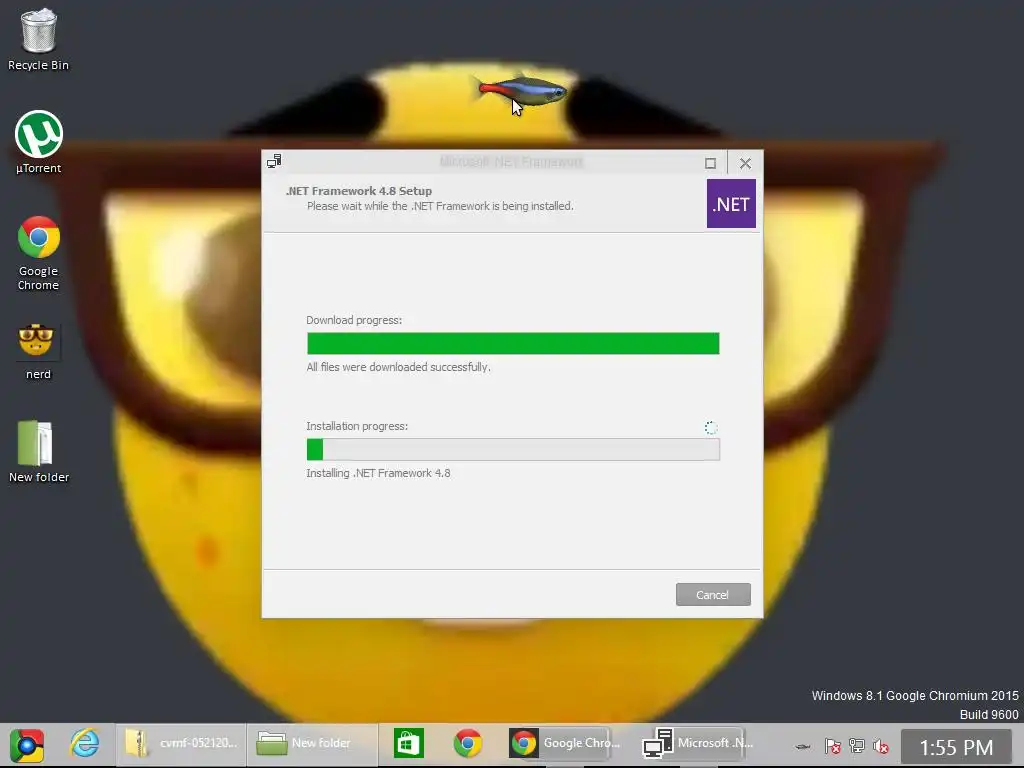Click the Download progress bar

point(513,344)
